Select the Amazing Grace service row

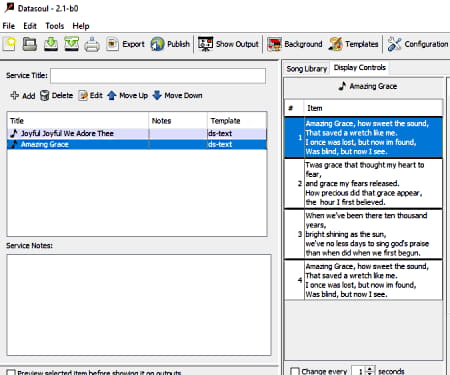coord(137,144)
